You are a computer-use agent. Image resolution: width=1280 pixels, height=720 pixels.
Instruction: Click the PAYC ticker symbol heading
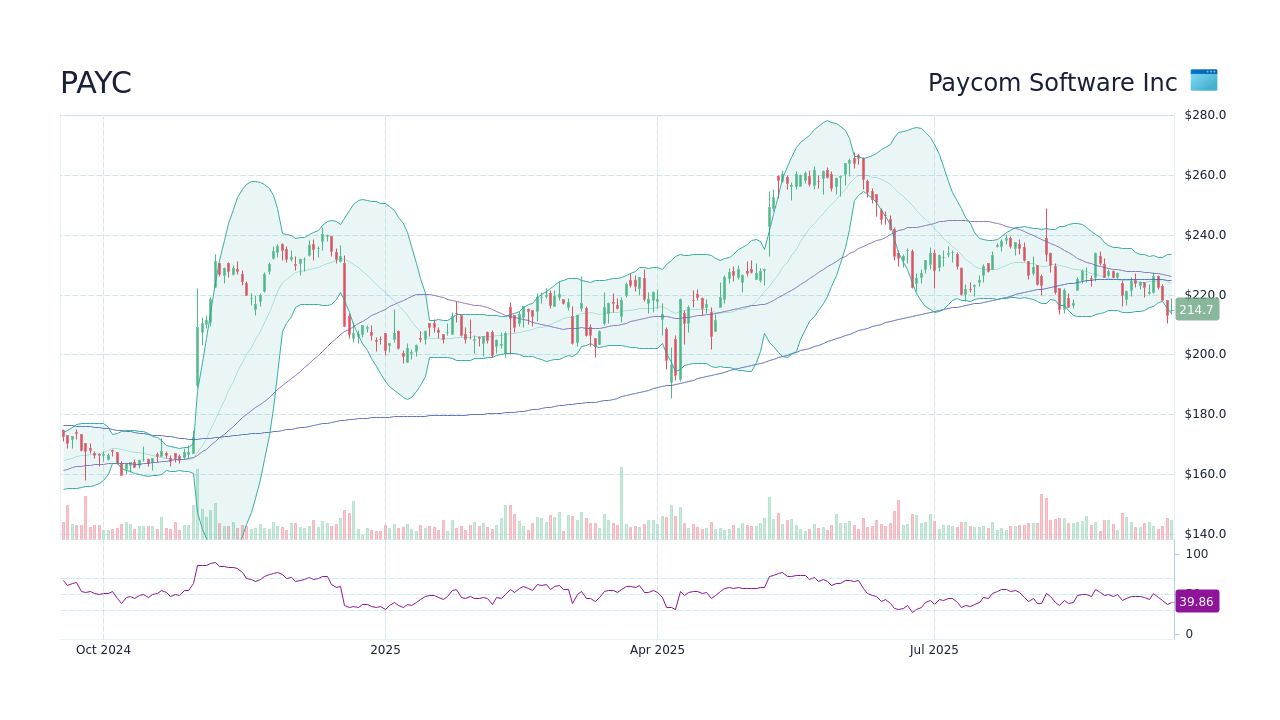pyautogui.click(x=95, y=83)
